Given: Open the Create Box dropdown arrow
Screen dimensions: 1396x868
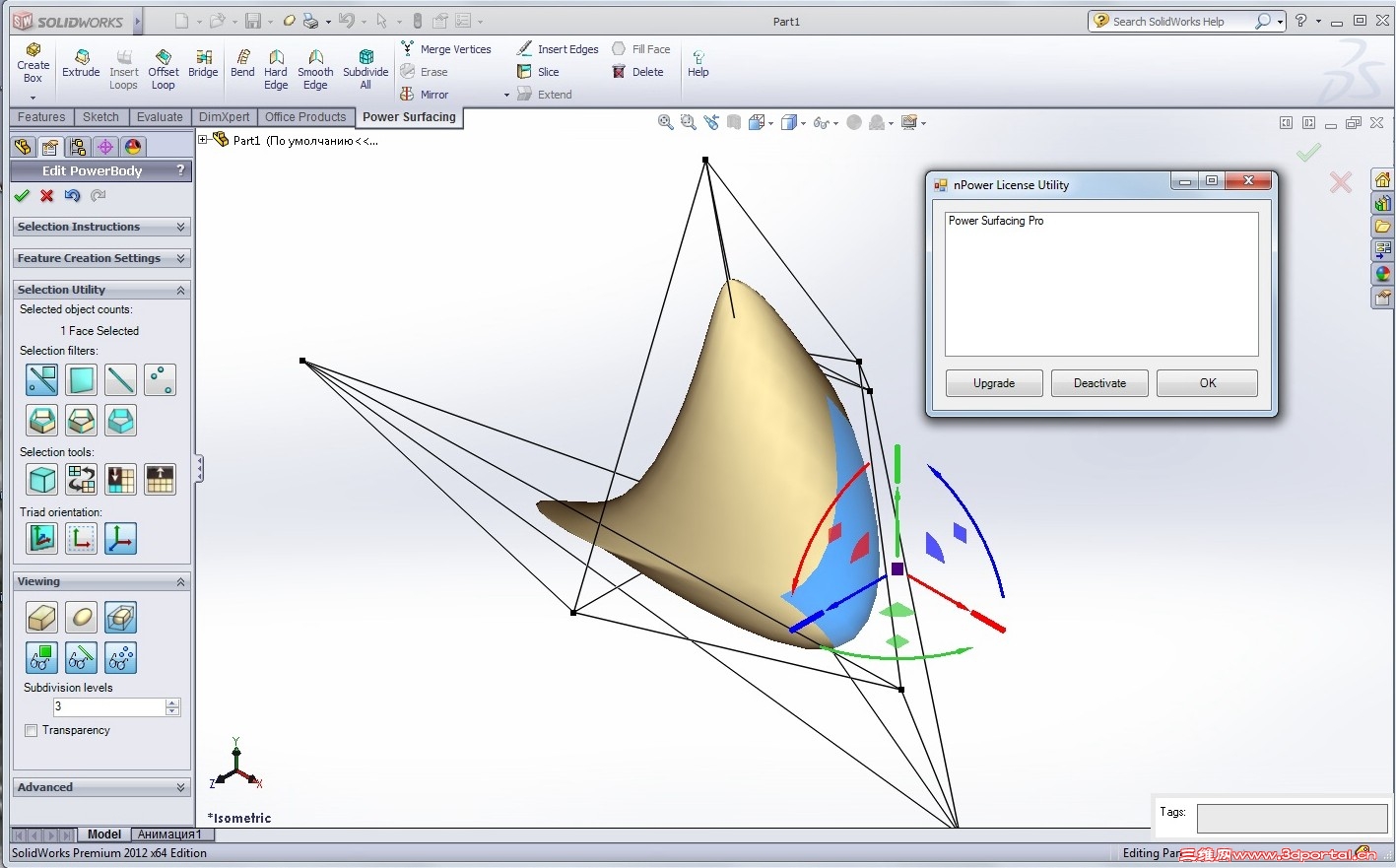Looking at the screenshot, I should 33,98.
